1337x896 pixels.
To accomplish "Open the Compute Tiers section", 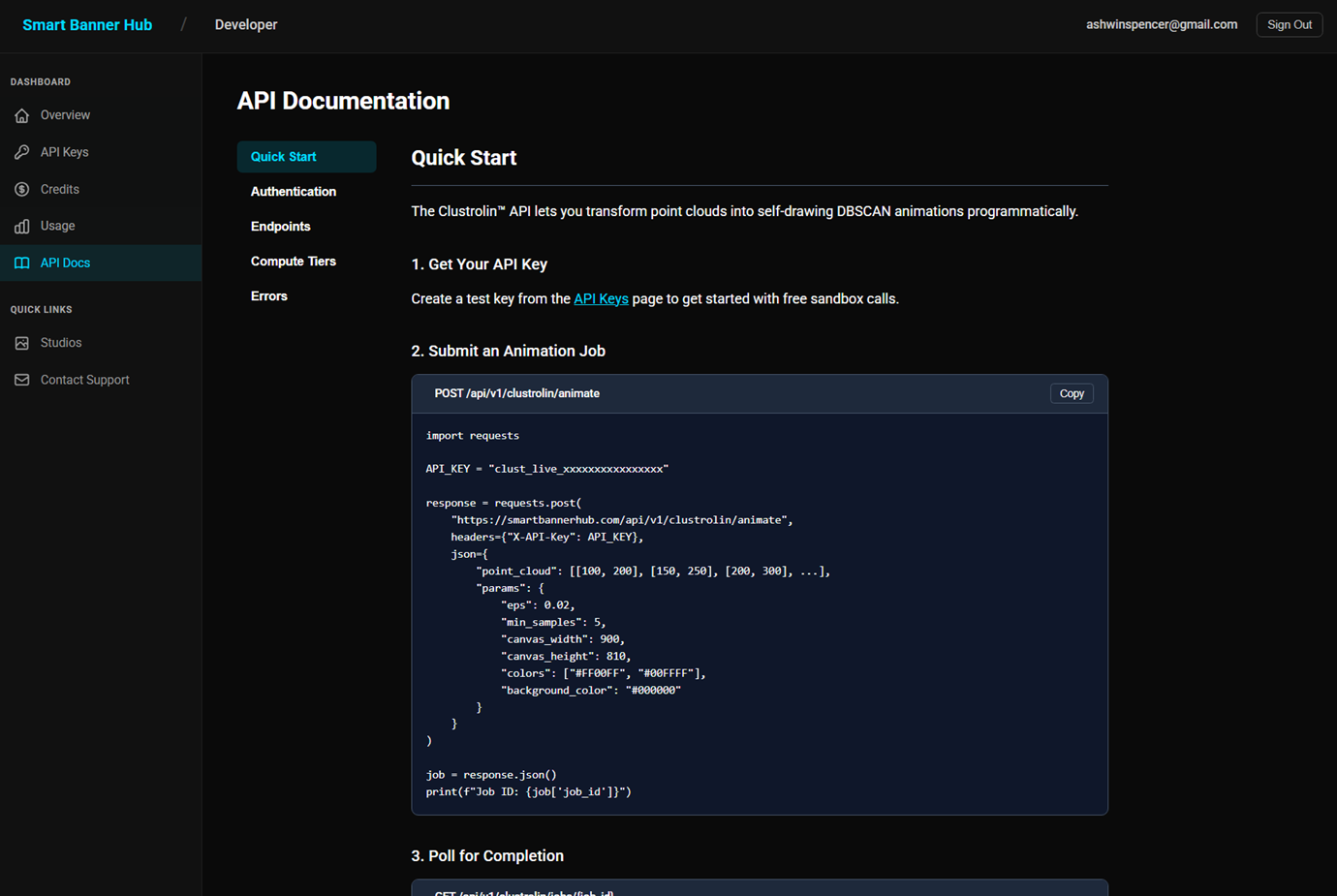I will (x=294, y=262).
